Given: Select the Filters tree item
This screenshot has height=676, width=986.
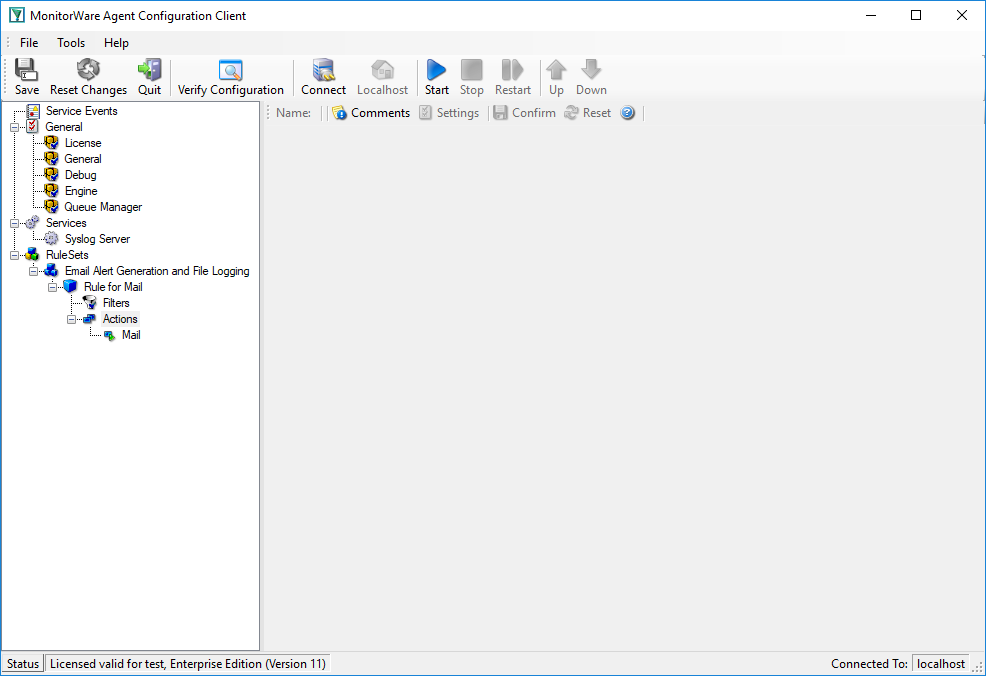Looking at the screenshot, I should (116, 302).
